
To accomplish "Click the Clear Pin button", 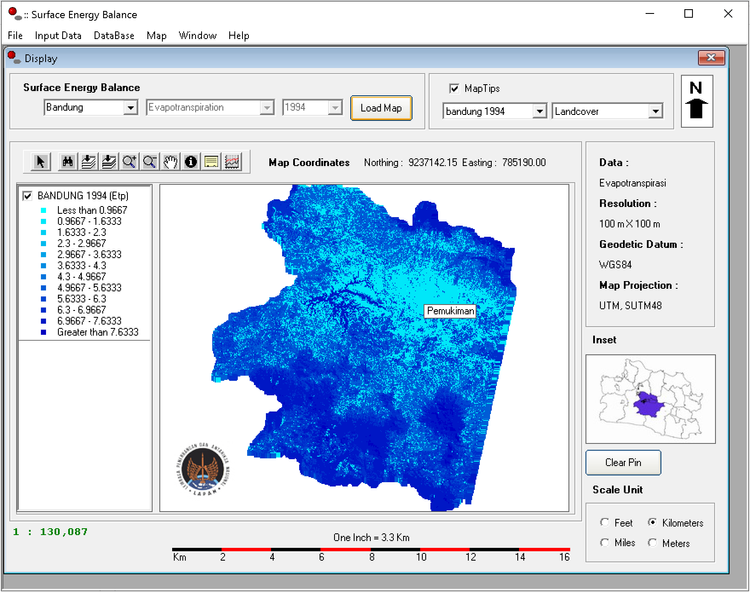I will pos(623,463).
